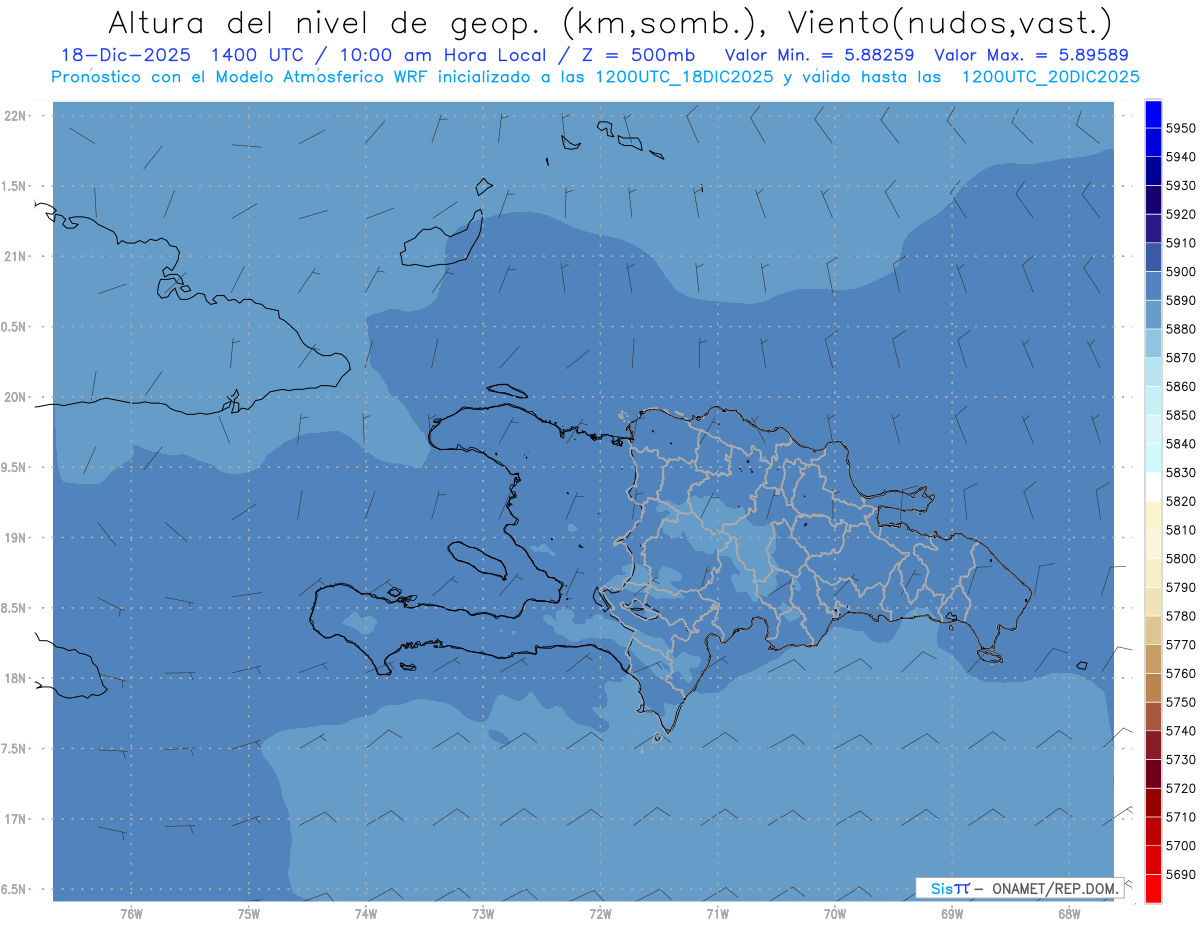Click the bright red legend band below 5690

(1153, 888)
